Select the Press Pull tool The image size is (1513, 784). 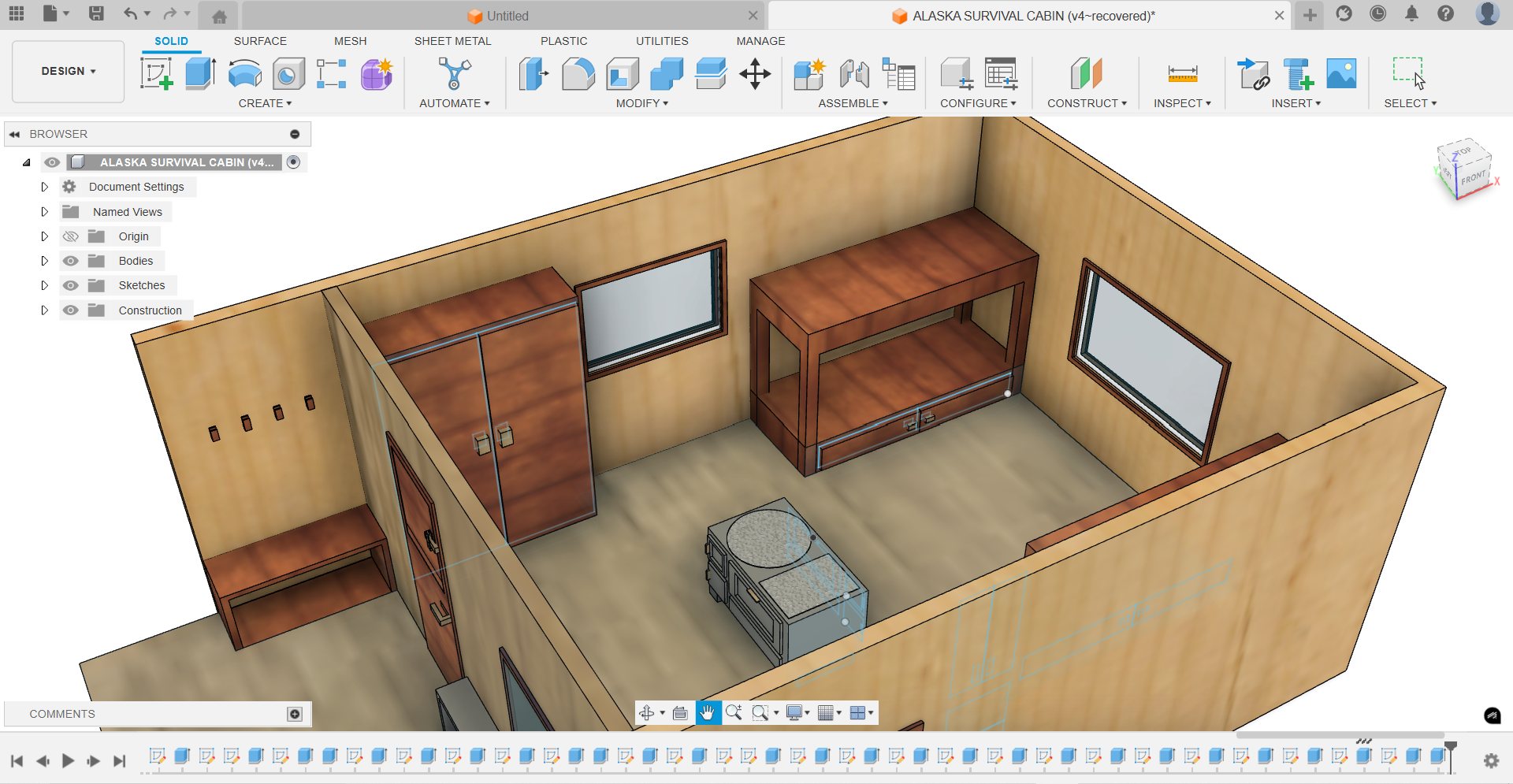pyautogui.click(x=534, y=74)
